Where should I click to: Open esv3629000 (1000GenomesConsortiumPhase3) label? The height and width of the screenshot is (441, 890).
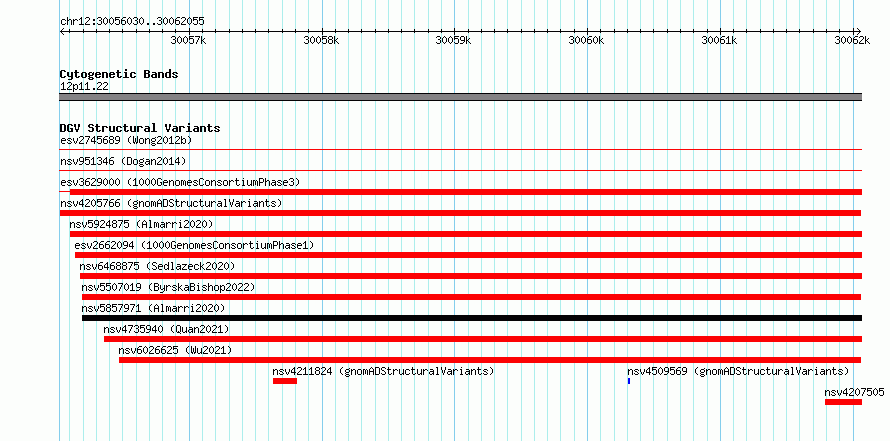(x=180, y=182)
